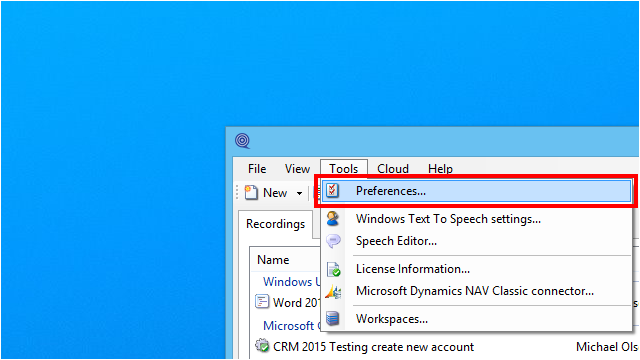Click the Michael Ols author cell
The image size is (640, 360).
607,347
